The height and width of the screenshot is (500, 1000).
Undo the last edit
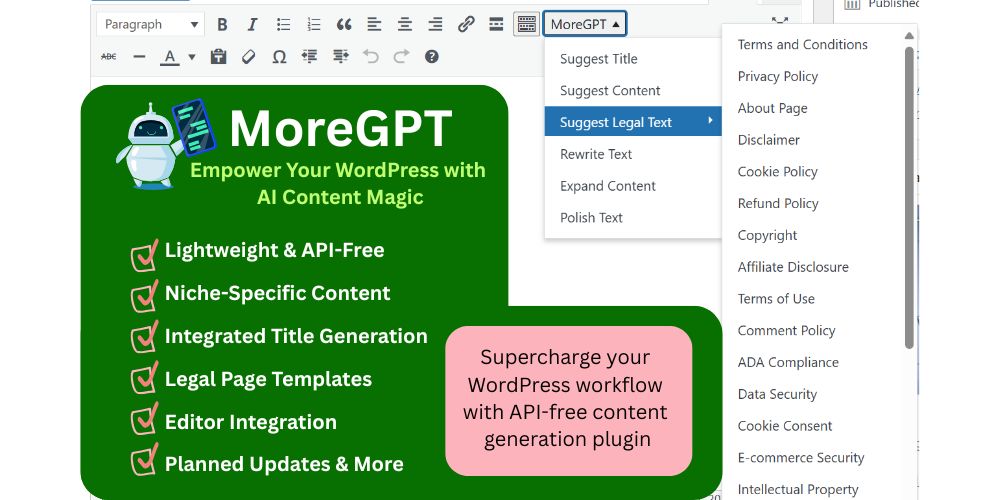tap(371, 57)
